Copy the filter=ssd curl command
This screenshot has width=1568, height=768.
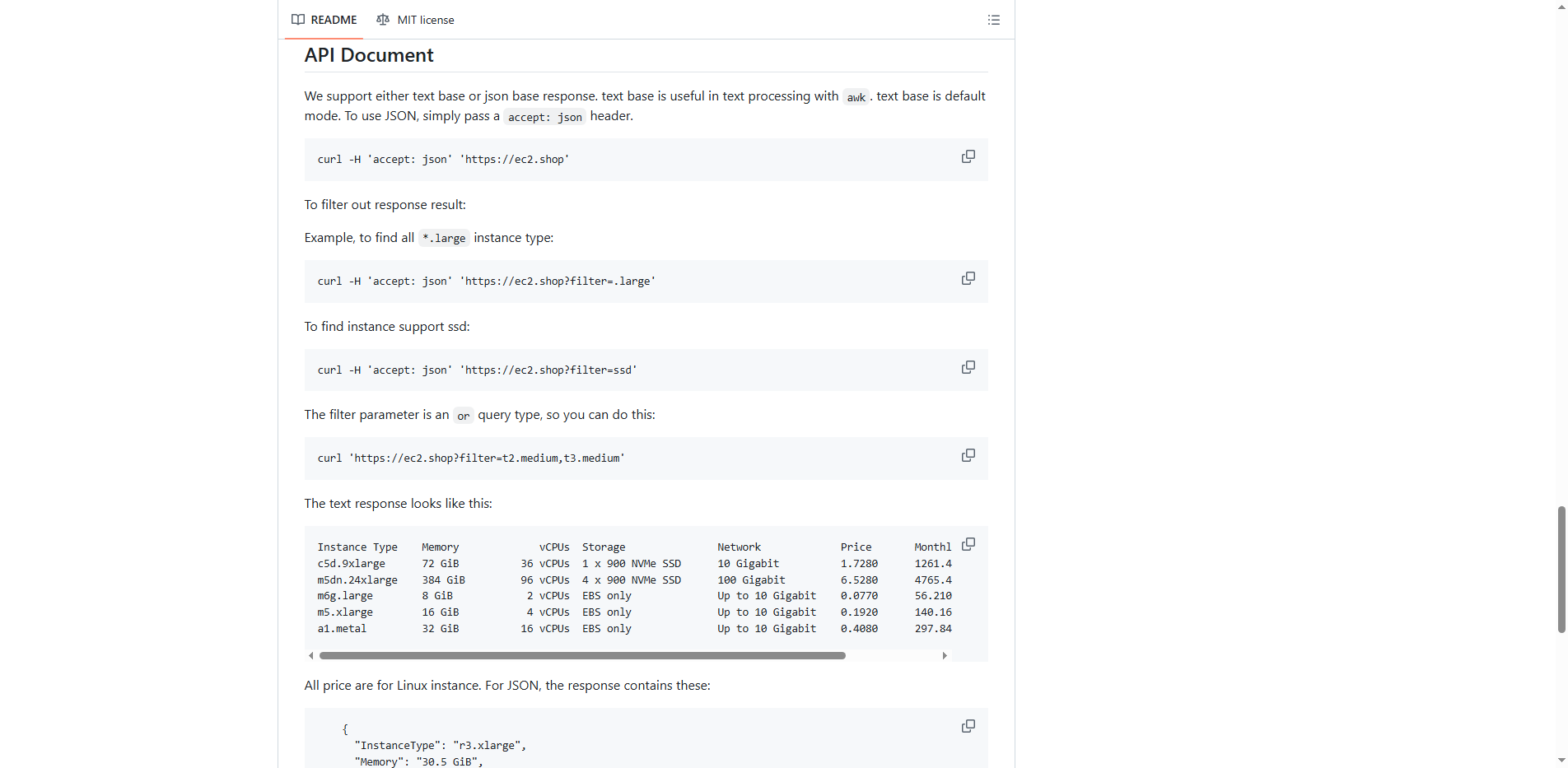[968, 367]
